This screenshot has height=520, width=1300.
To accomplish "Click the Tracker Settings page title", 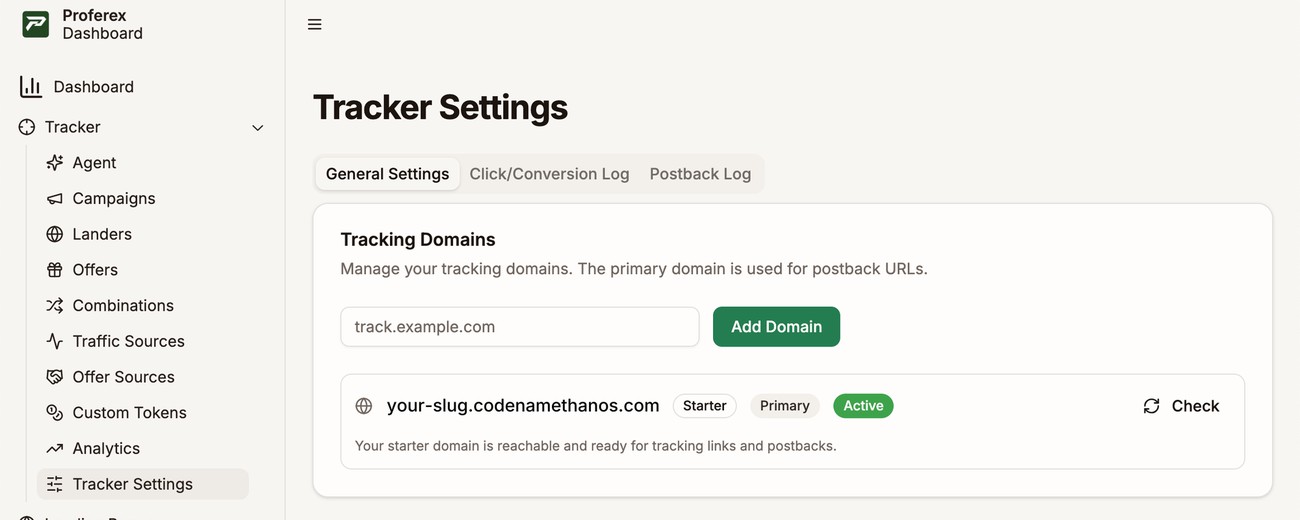I will coord(441,108).
